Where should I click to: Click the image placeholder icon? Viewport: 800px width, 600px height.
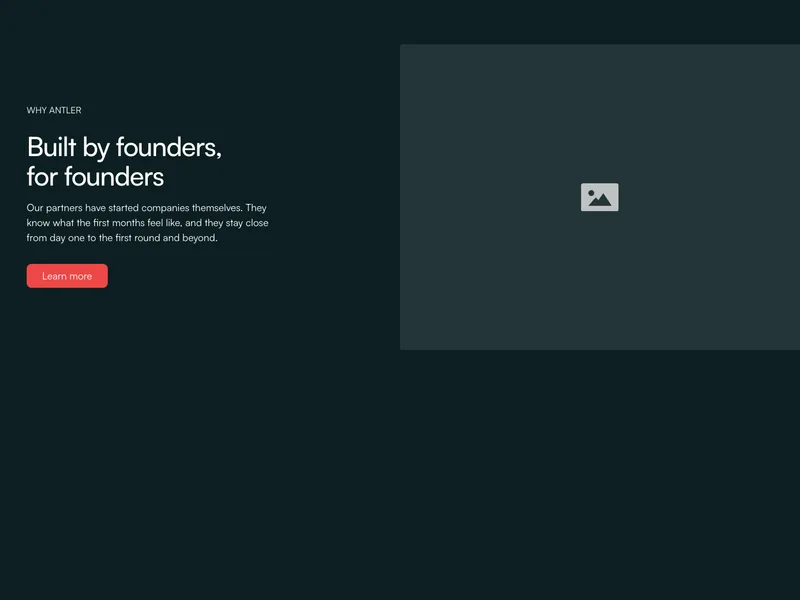pyautogui.click(x=599, y=197)
